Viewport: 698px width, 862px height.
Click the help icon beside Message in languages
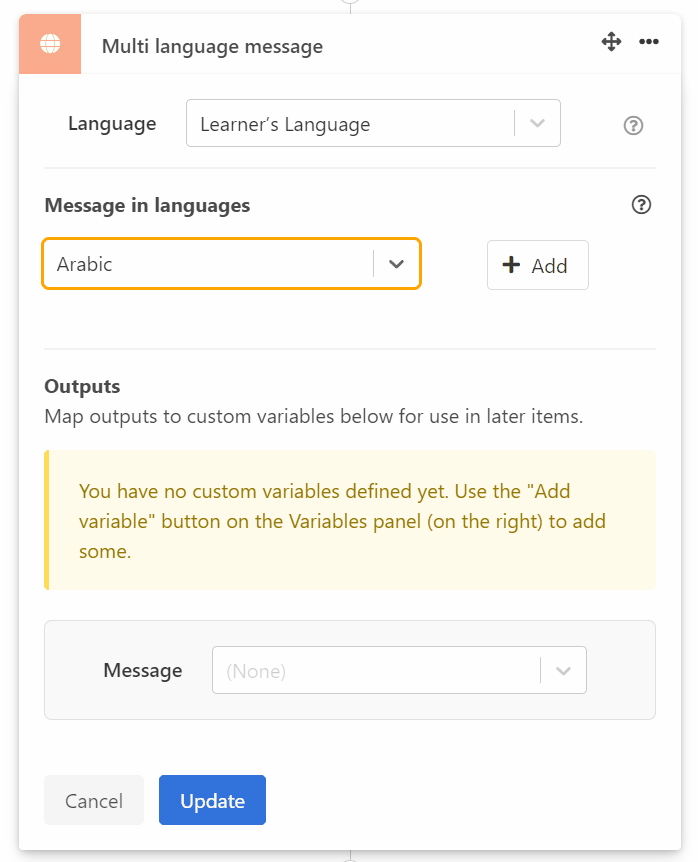(641, 205)
